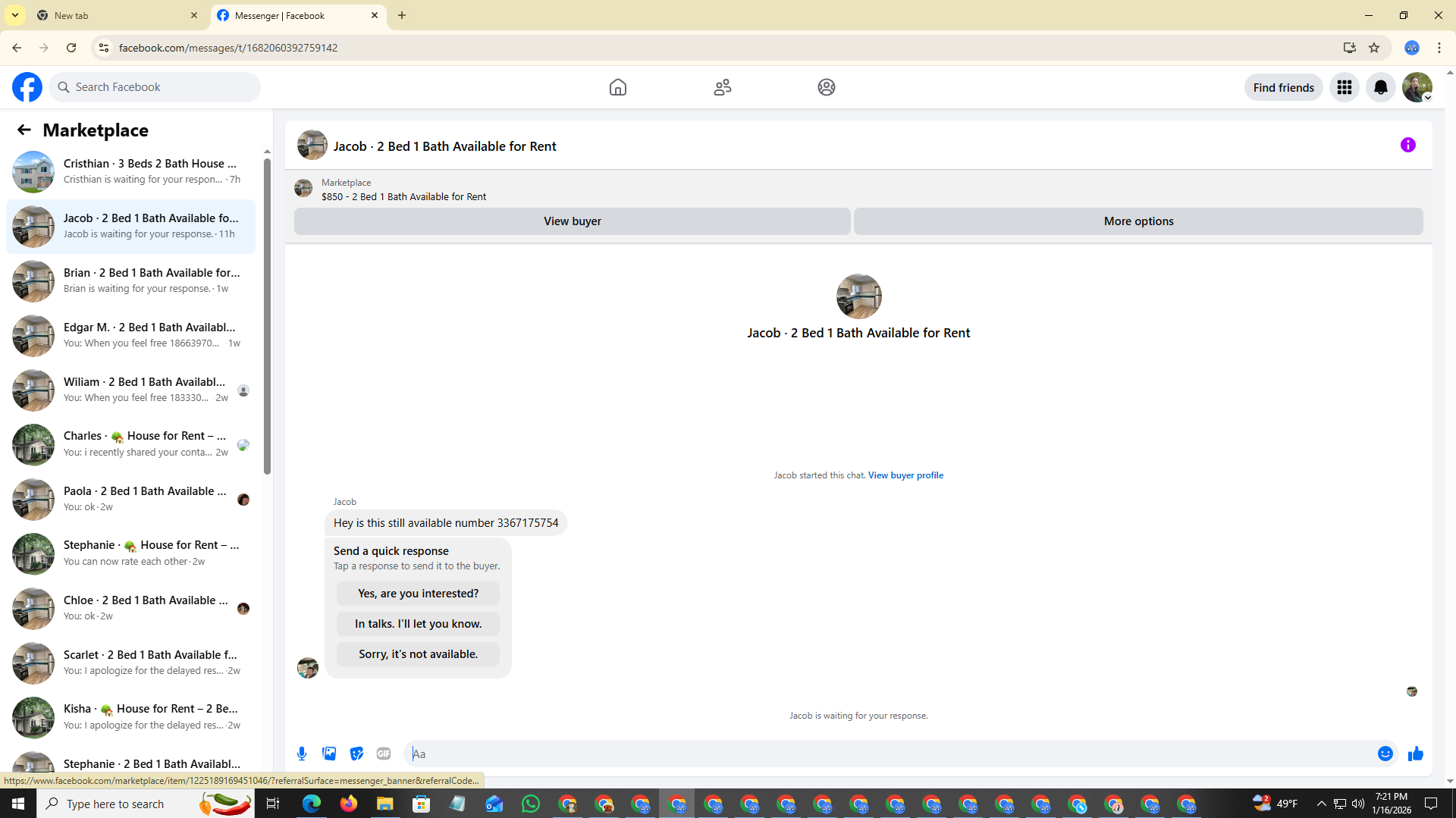Viewport: 1456px width, 818px height.
Task: Send a thumbs up like
Action: coord(1416,754)
